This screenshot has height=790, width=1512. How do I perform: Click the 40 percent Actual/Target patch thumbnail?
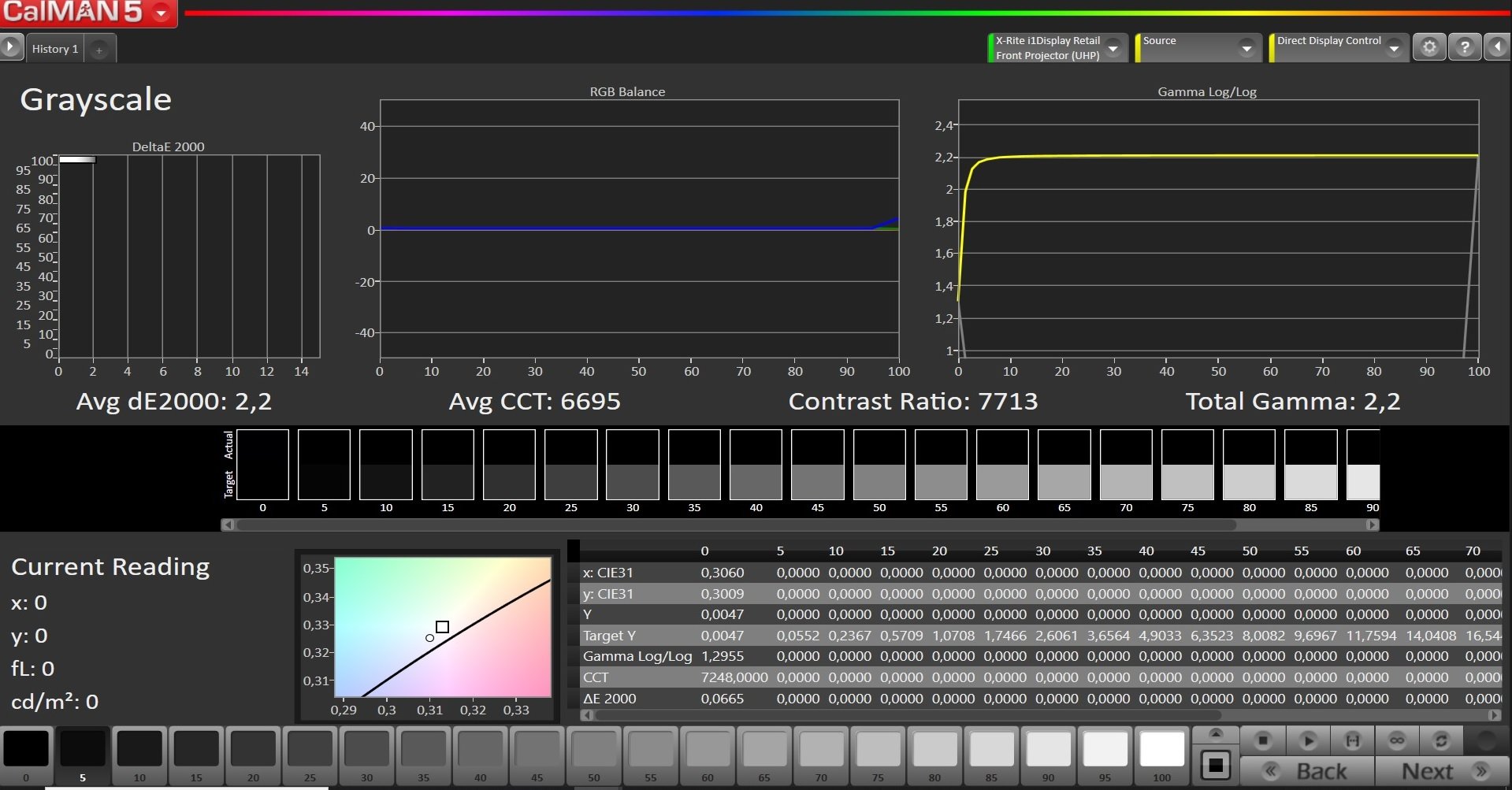pyautogui.click(x=756, y=465)
